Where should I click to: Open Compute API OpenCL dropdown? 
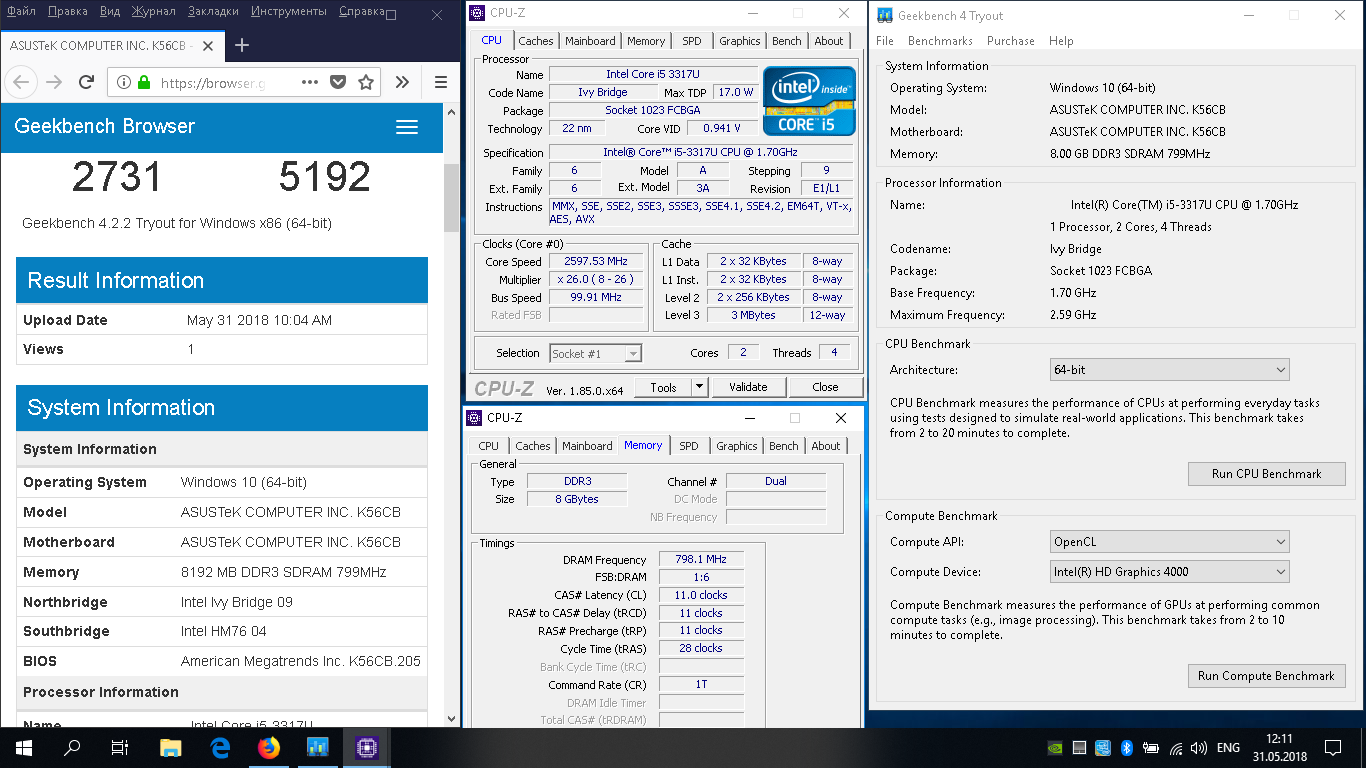pos(1169,542)
